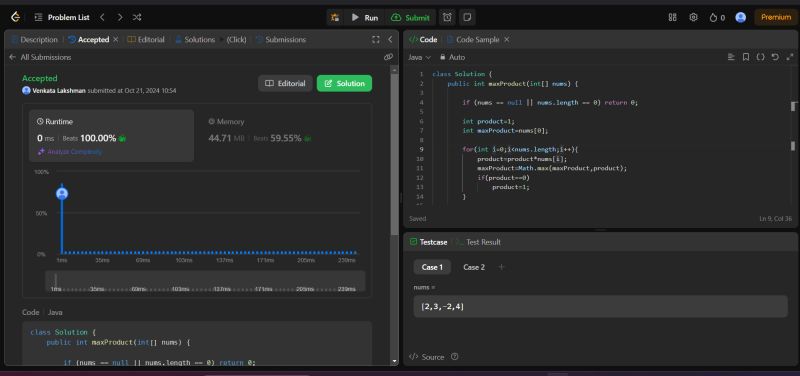Go back to All Submissions
Viewport: 800px width, 376px height.
pos(40,57)
